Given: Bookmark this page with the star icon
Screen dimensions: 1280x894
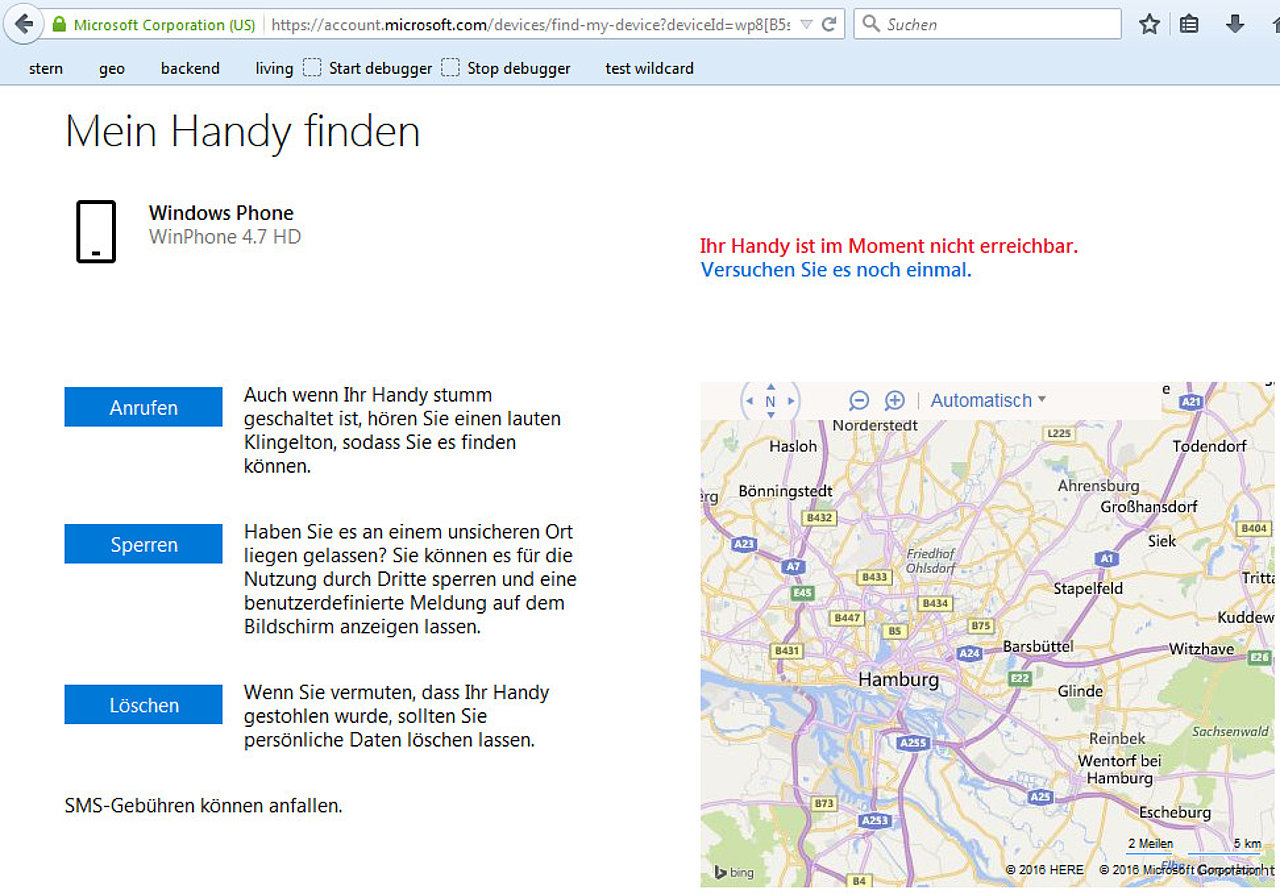Looking at the screenshot, I should [1150, 24].
